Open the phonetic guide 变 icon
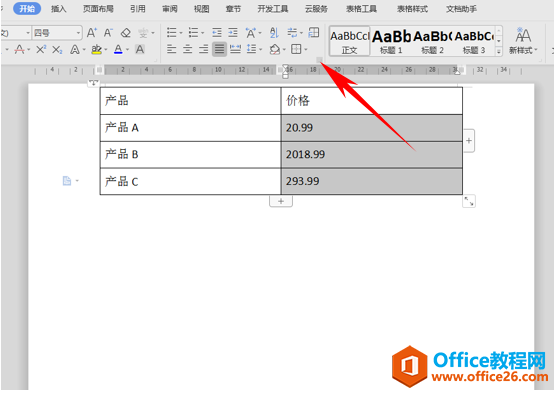Image resolution: width=555 pixels, height=394 pixels. tap(143, 33)
